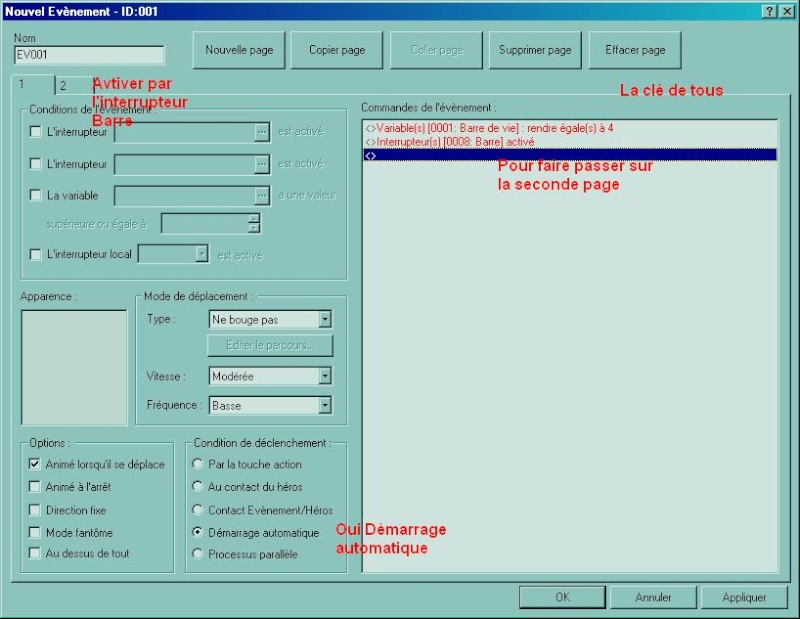The width and height of the screenshot is (800, 619).
Task: Enable the first L'interrupteur condition checkbox
Action: [36, 132]
